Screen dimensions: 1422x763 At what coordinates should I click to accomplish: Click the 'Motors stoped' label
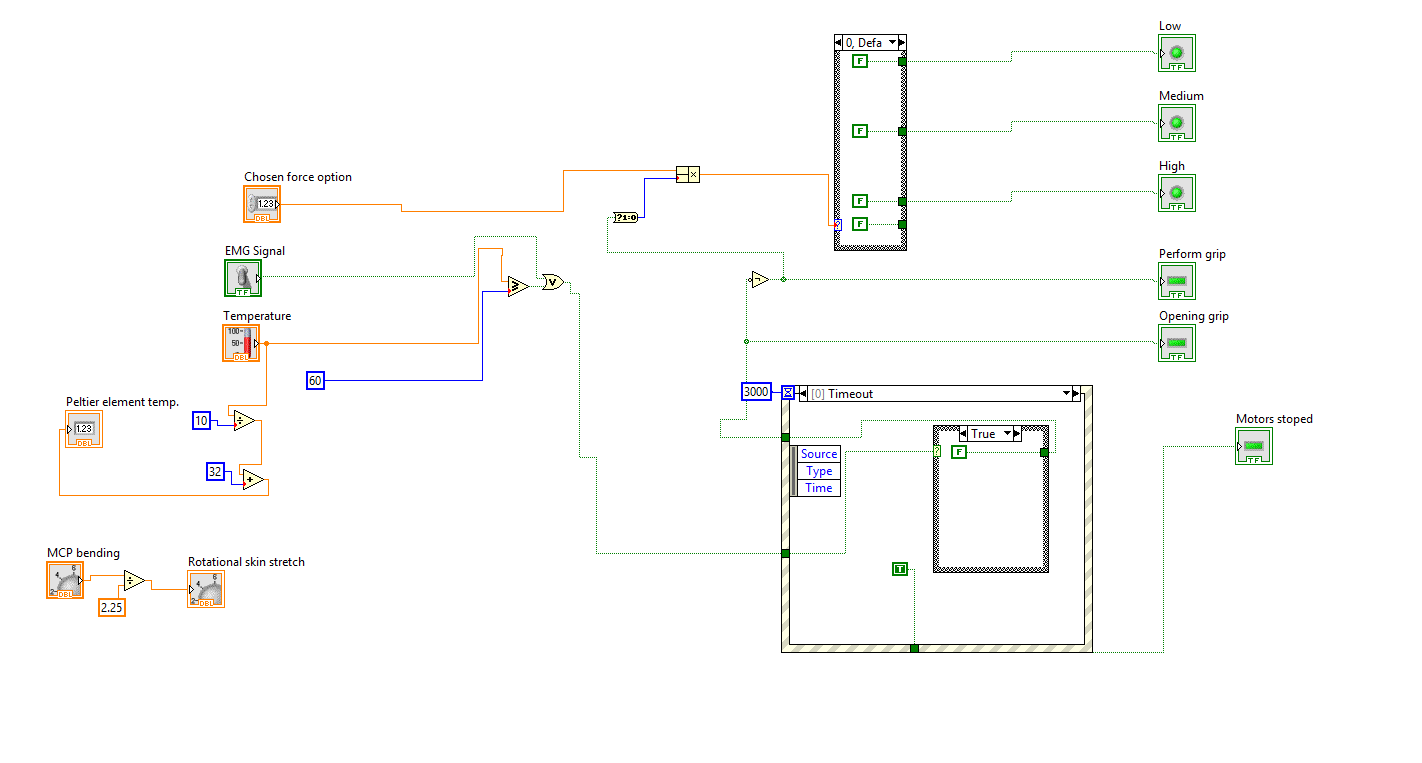click(1274, 419)
